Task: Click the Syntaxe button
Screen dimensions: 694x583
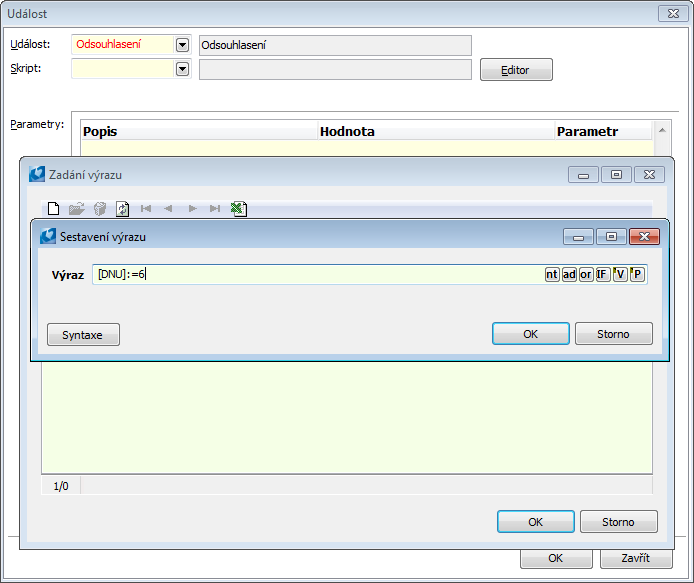Action: 83,335
